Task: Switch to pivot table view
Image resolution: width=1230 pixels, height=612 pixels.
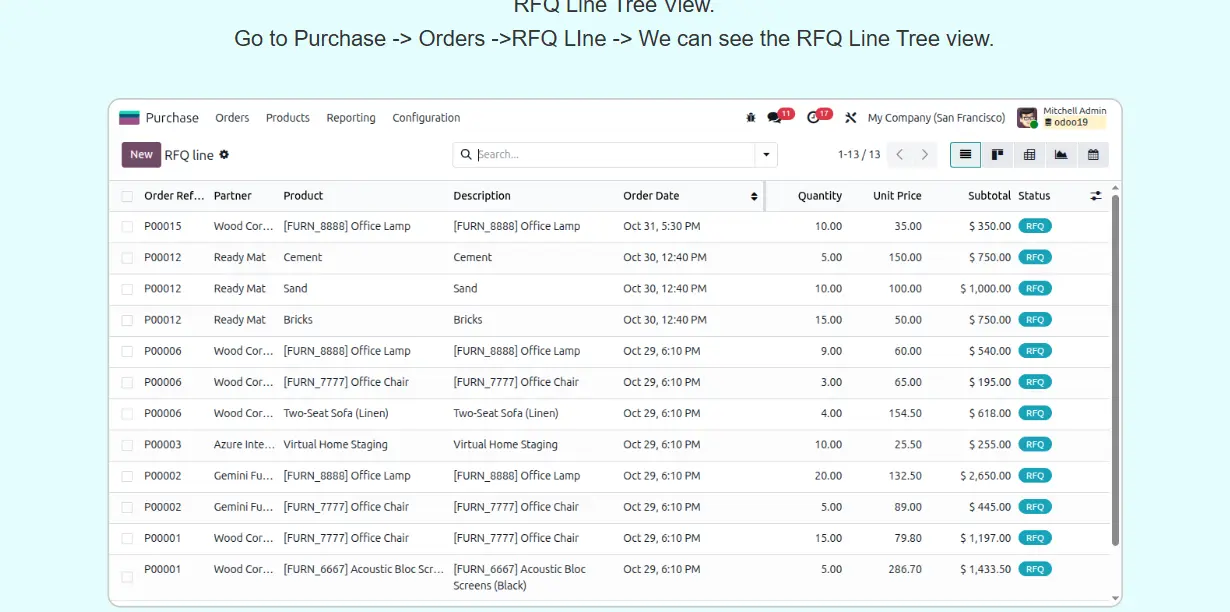Action: point(1029,155)
